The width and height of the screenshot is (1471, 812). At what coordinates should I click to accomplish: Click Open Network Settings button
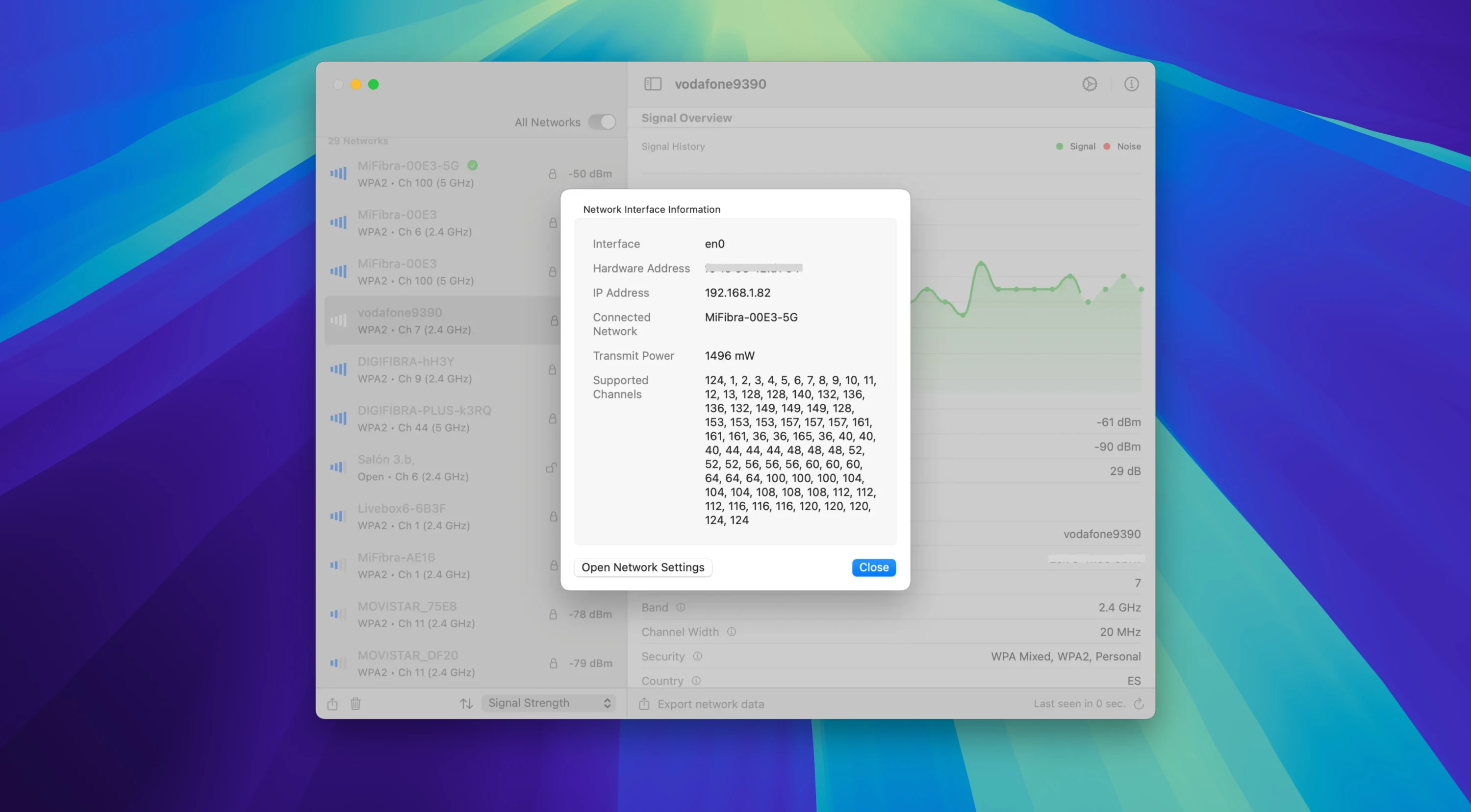tap(642, 567)
